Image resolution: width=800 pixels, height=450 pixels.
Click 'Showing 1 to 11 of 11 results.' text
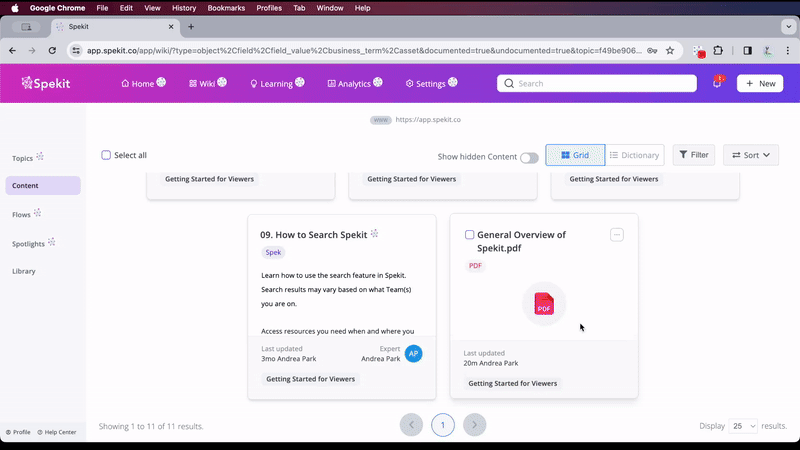coord(151,426)
